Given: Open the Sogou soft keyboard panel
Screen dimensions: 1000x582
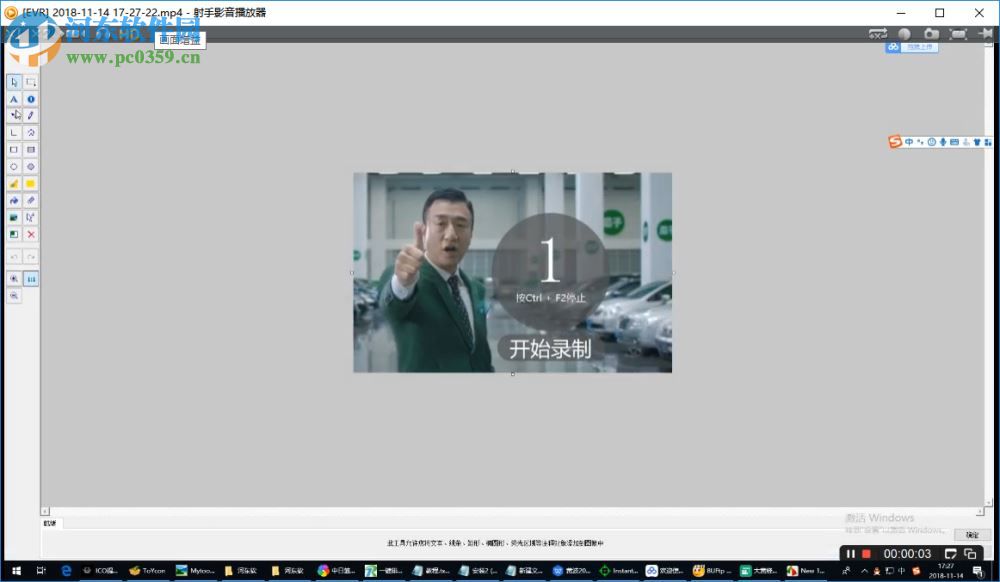Looking at the screenshot, I should tap(954, 142).
